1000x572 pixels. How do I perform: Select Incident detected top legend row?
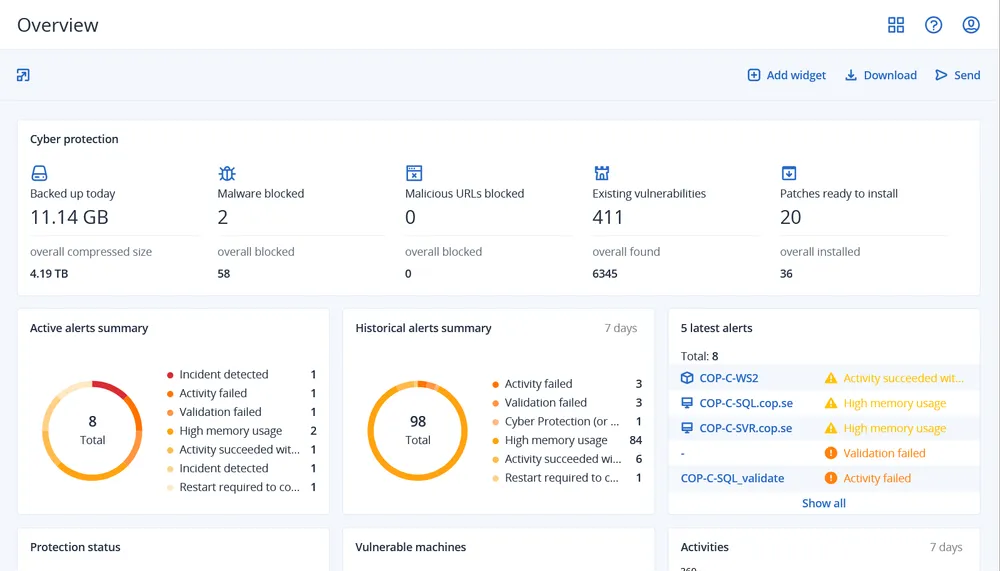pos(242,374)
